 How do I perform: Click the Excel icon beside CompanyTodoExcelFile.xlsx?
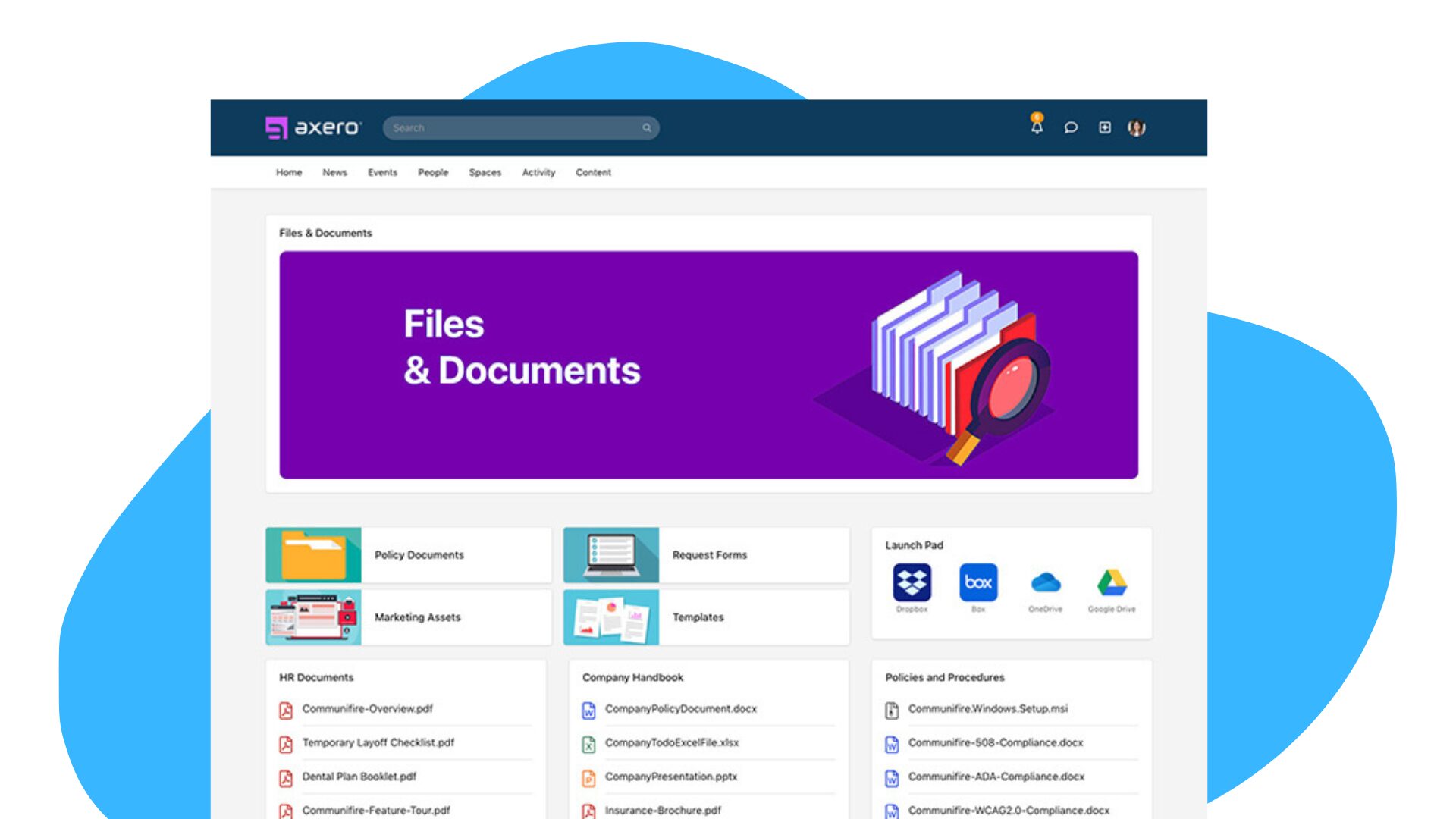point(588,743)
